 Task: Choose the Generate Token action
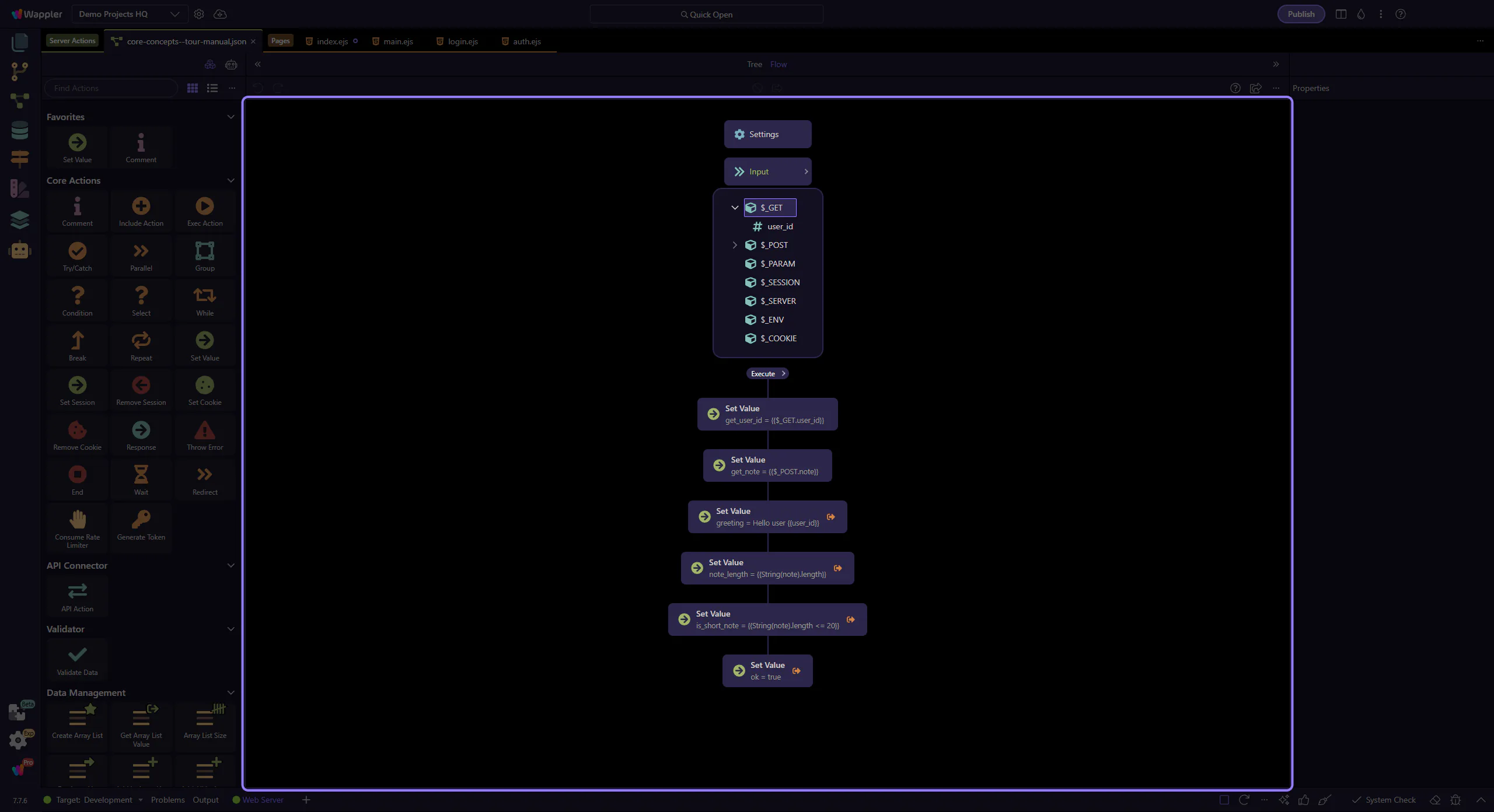pos(141,520)
